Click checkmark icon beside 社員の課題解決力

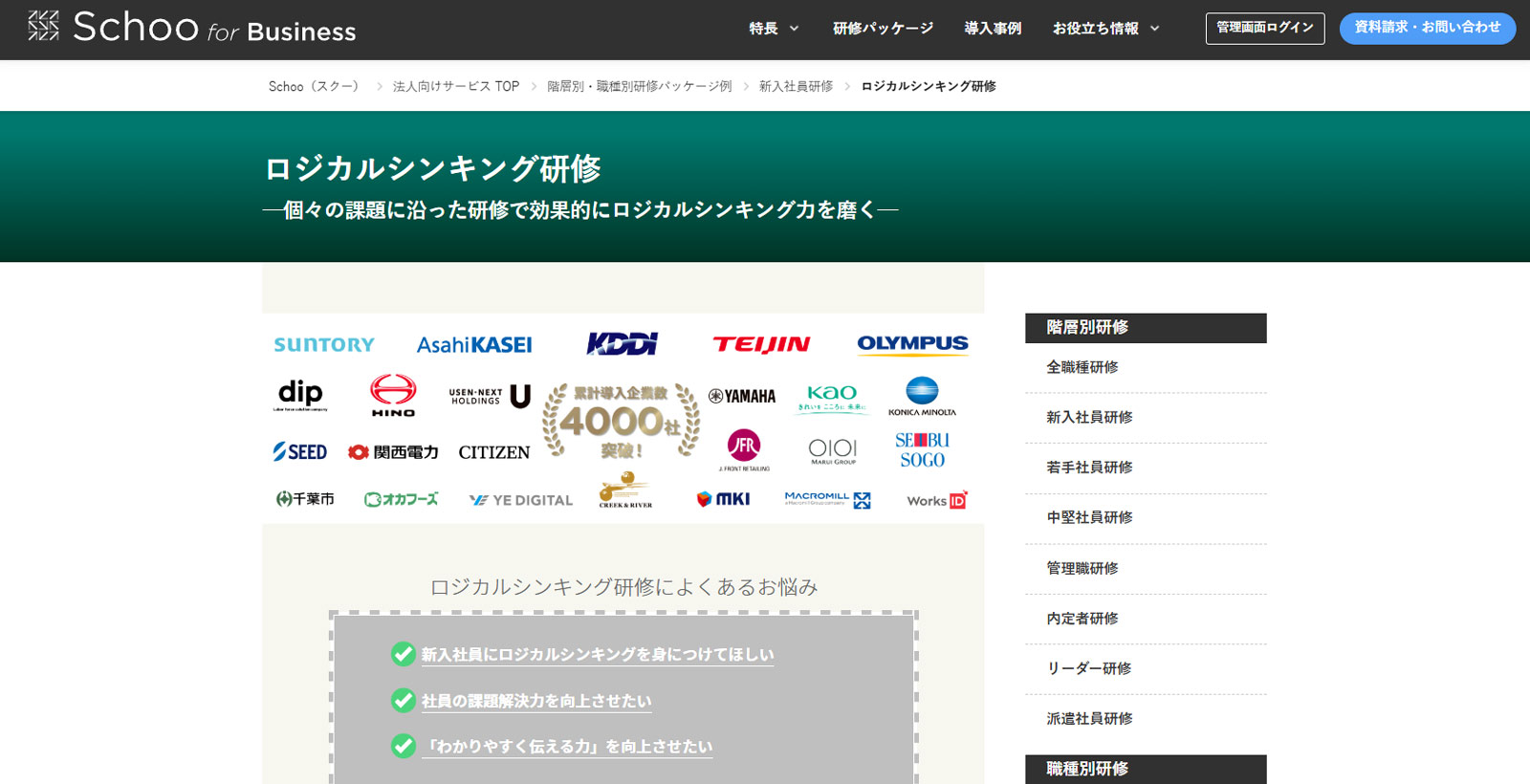point(404,700)
